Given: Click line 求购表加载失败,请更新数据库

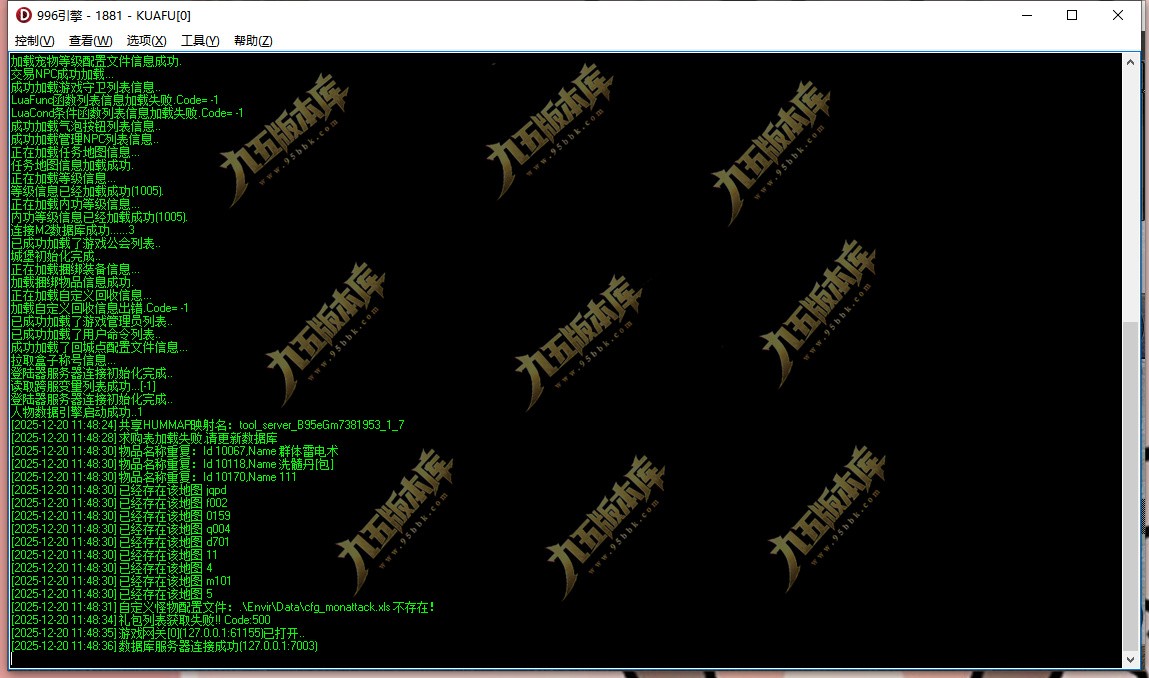Looking at the screenshot, I should [x=144, y=439].
